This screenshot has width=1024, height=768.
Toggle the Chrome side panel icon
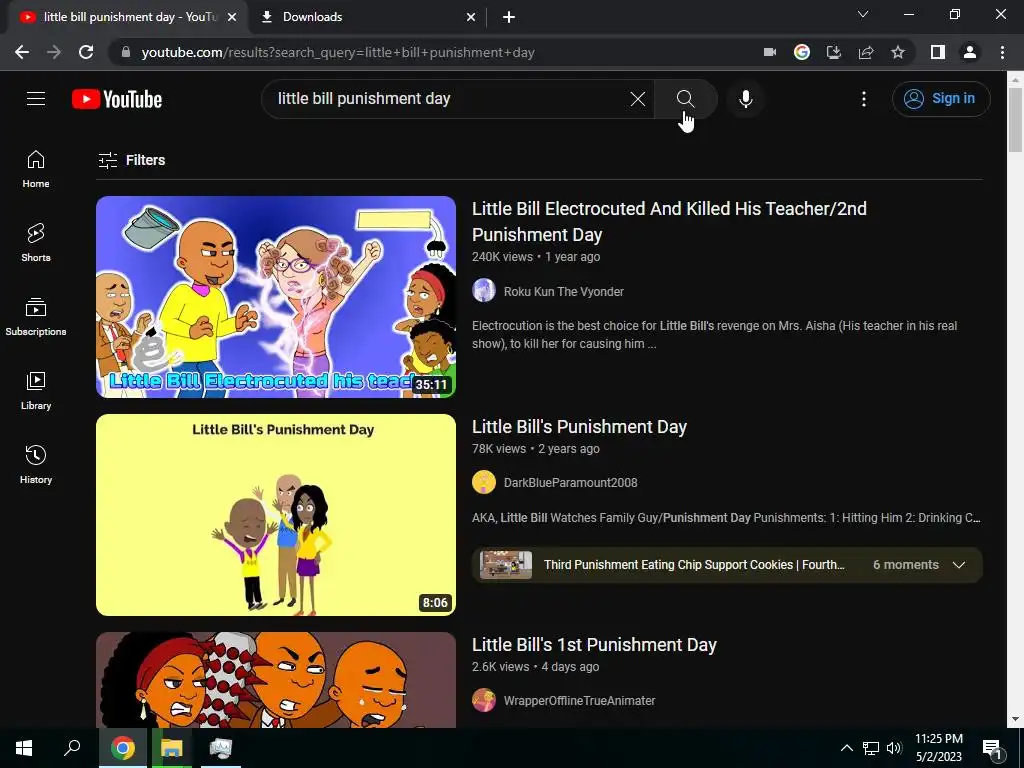click(938, 52)
